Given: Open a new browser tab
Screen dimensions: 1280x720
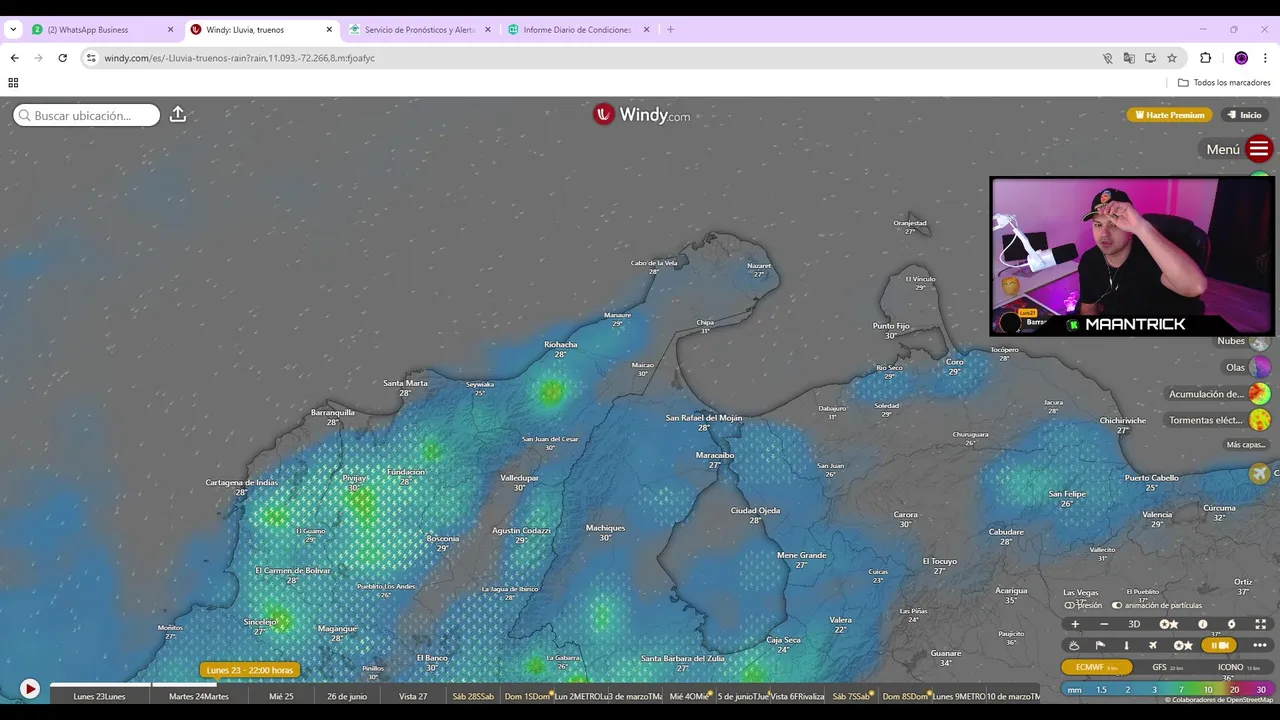Looking at the screenshot, I should (x=670, y=30).
